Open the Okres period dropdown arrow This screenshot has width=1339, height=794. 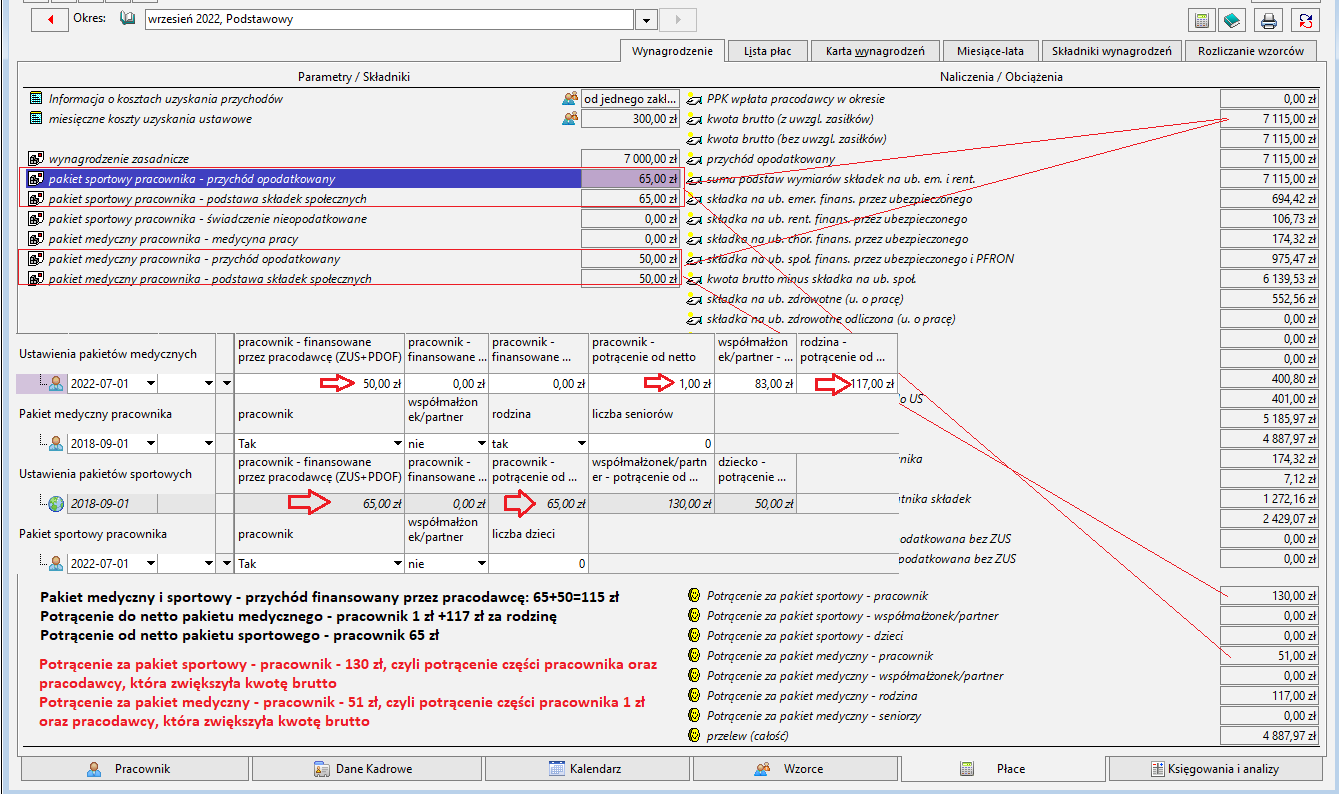[646, 20]
